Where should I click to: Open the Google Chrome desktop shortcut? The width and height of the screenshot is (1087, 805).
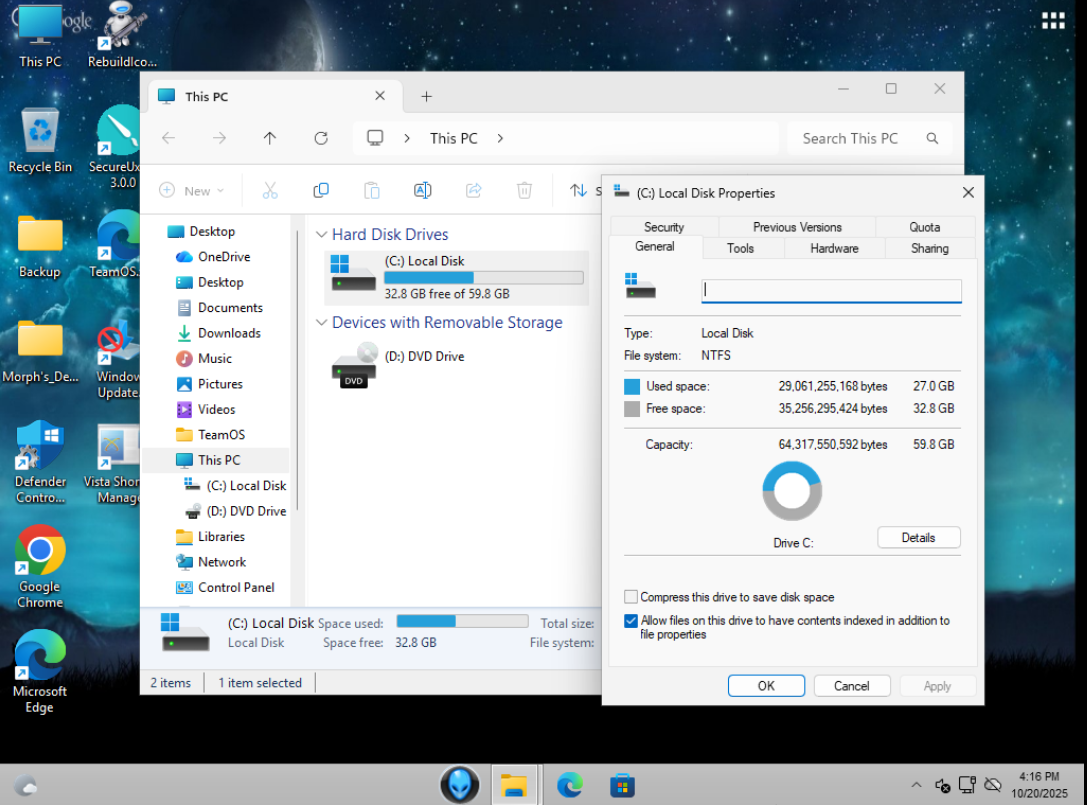[40, 550]
